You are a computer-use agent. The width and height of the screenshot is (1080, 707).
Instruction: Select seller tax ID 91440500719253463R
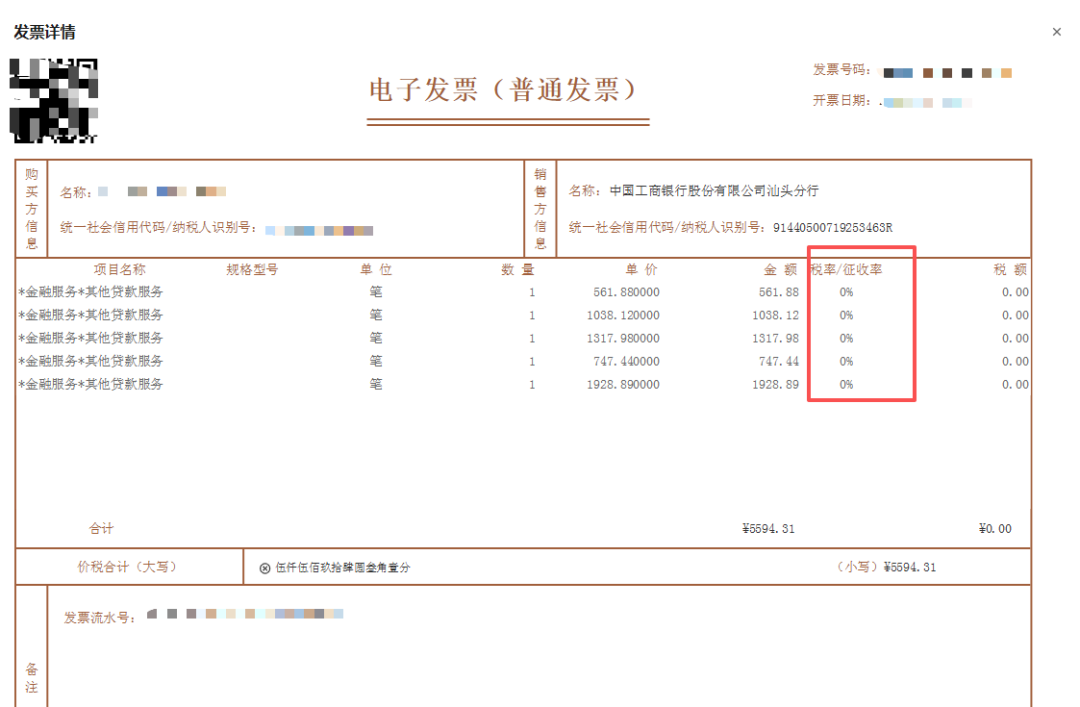[832, 227]
